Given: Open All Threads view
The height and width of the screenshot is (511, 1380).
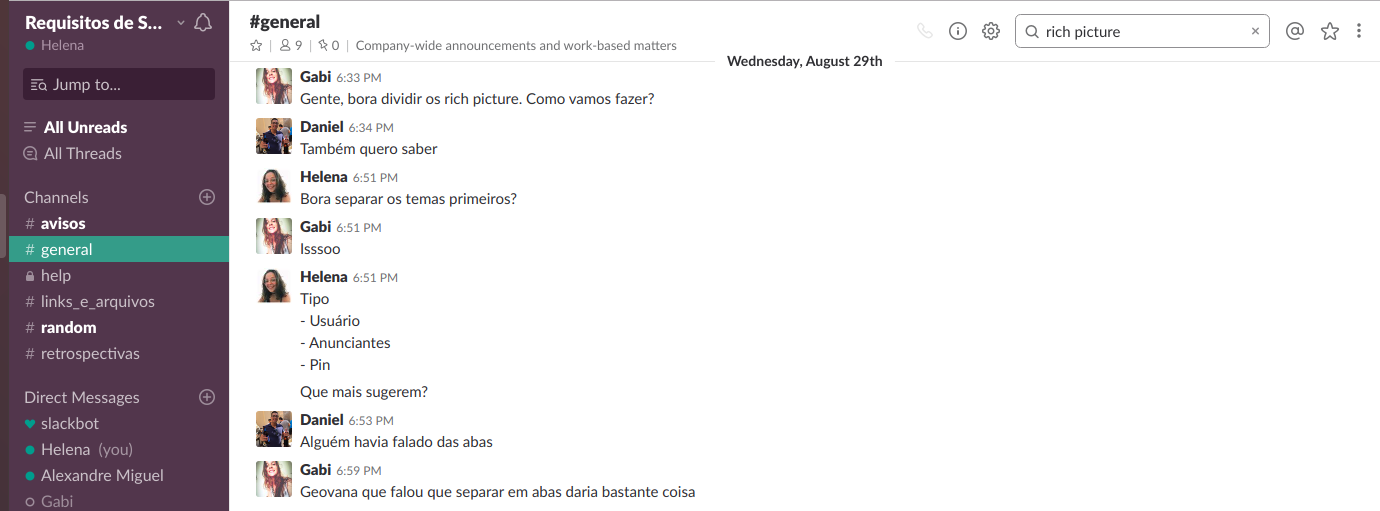Looking at the screenshot, I should point(83,153).
